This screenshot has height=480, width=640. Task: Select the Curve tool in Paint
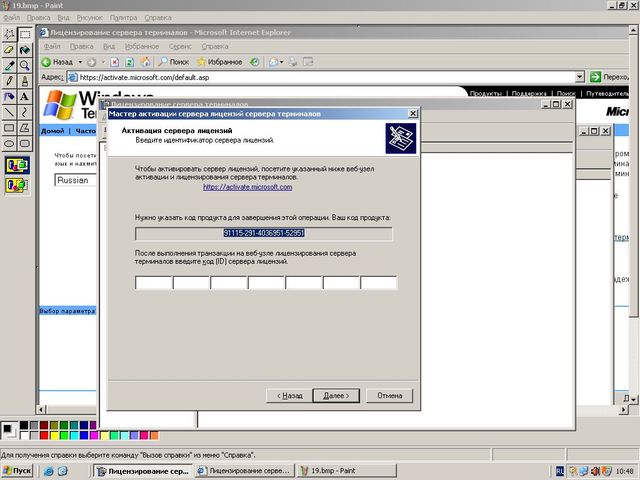pos(24,112)
